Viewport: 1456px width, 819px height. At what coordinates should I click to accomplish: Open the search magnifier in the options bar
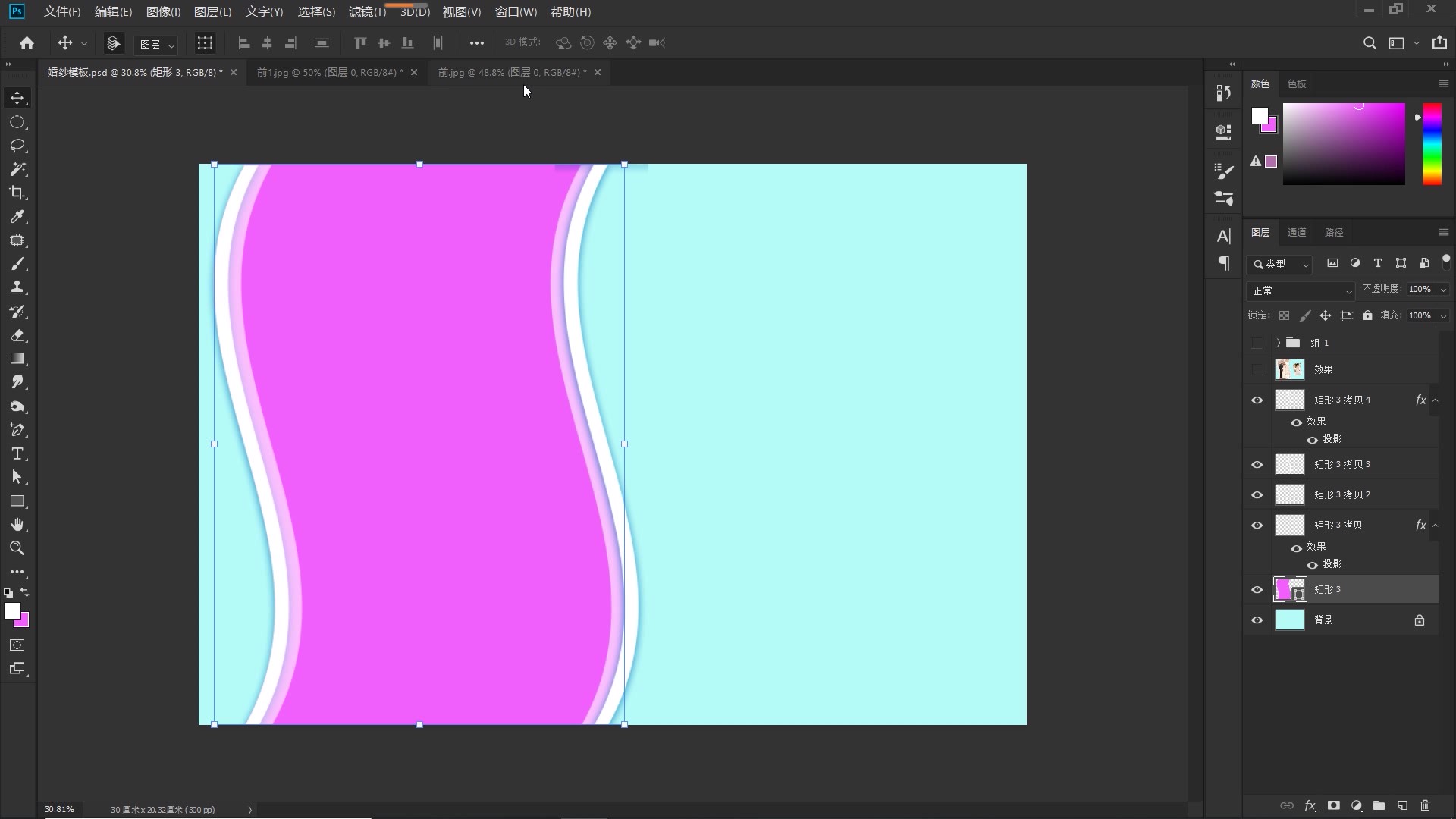pyautogui.click(x=1369, y=43)
